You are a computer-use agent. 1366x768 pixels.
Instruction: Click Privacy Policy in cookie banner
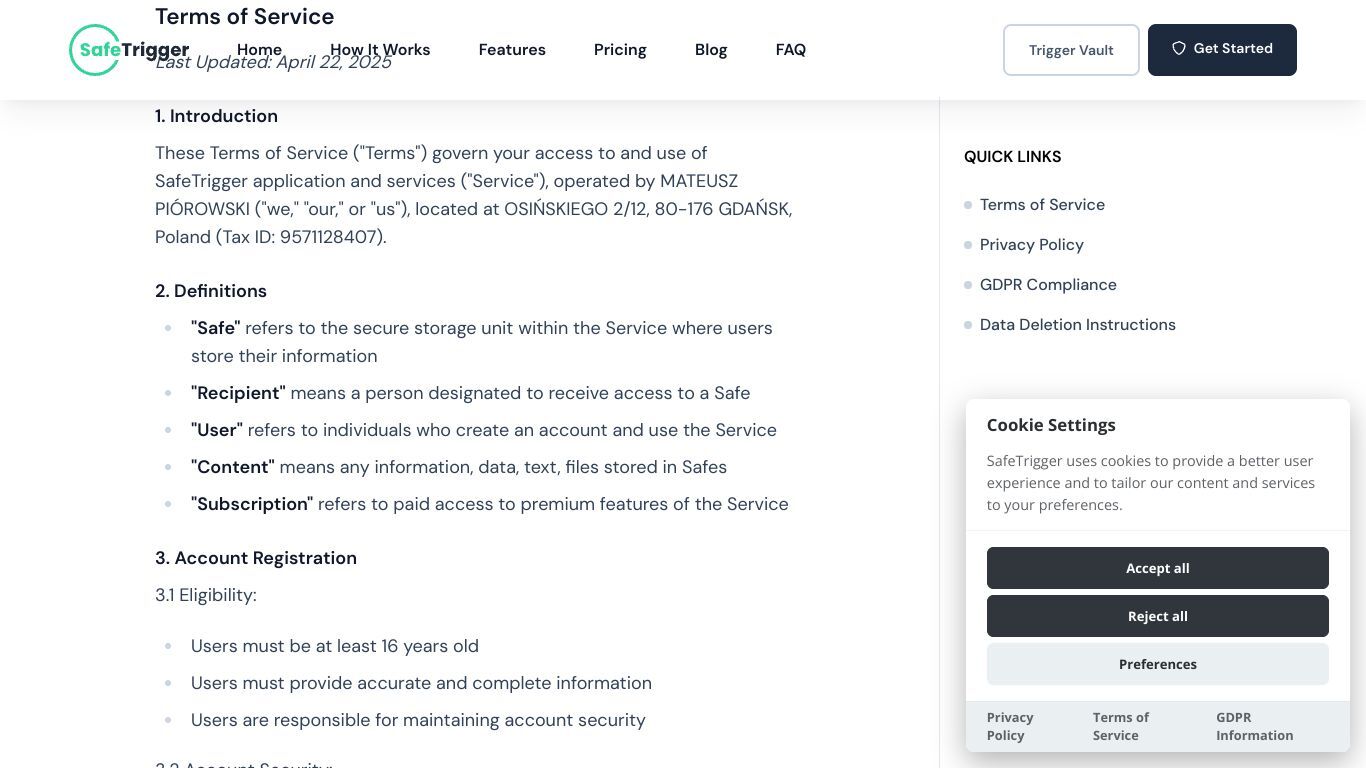pos(1010,726)
